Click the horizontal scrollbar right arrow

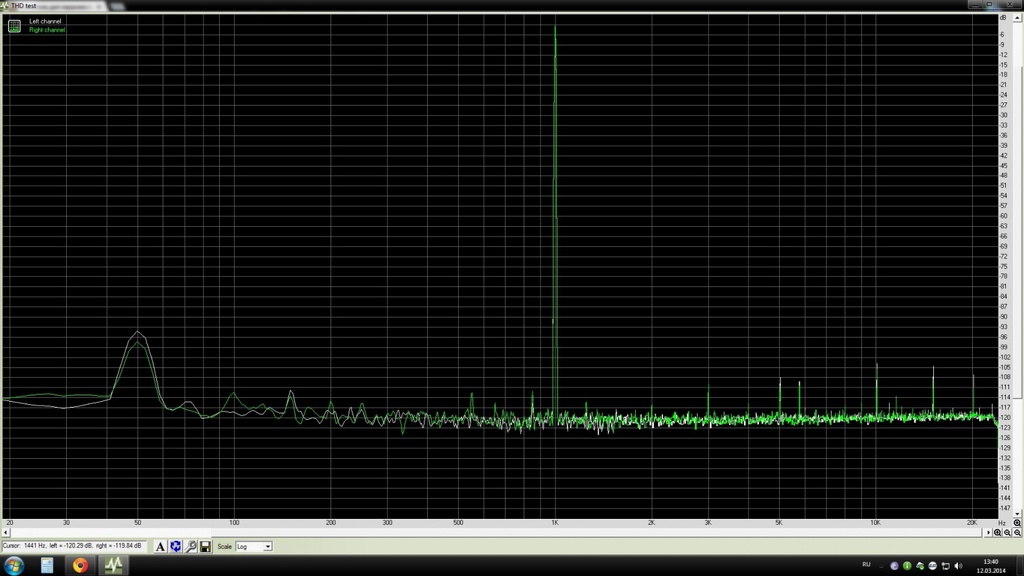tap(987, 533)
